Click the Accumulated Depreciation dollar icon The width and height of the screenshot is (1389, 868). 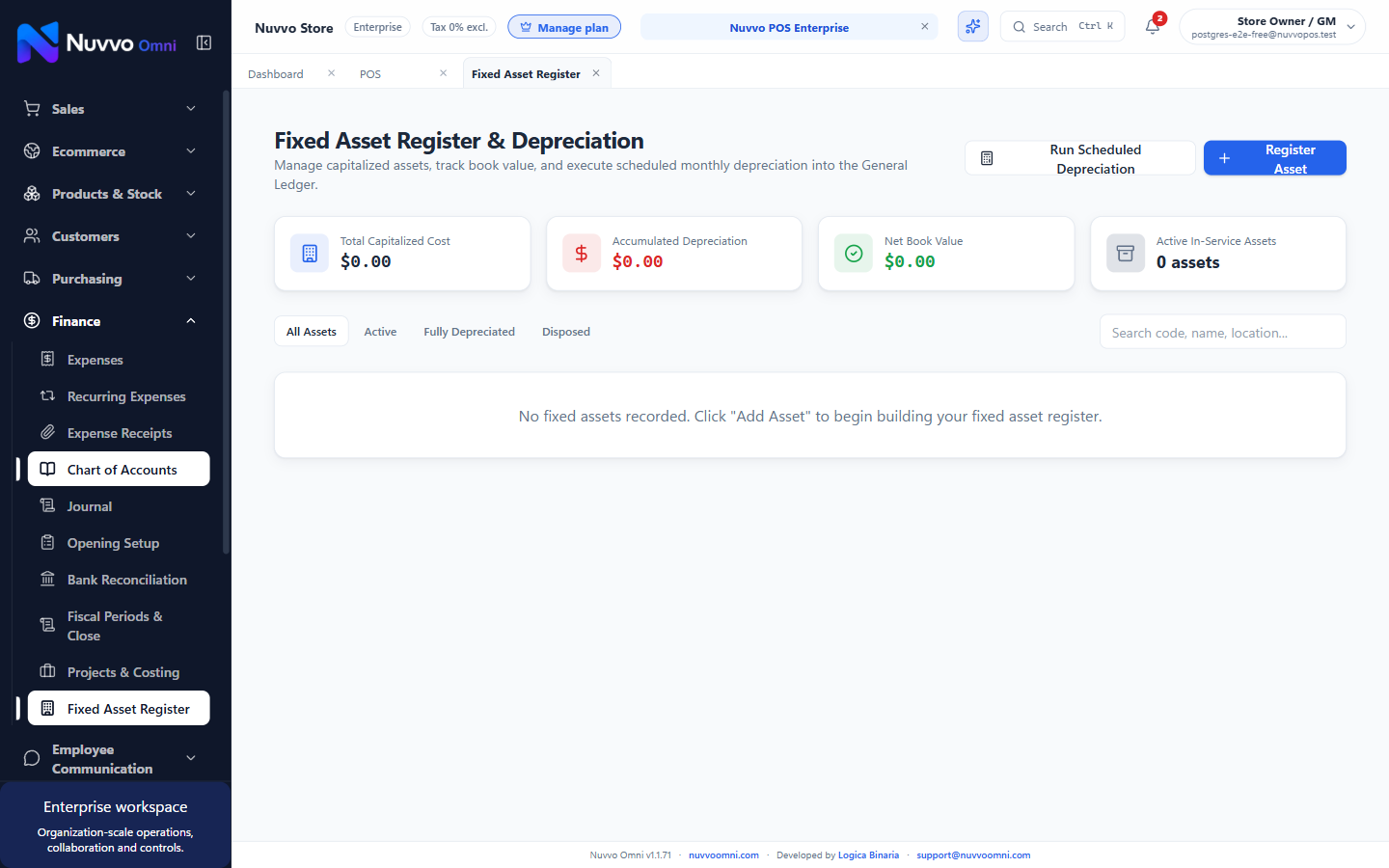click(x=582, y=254)
